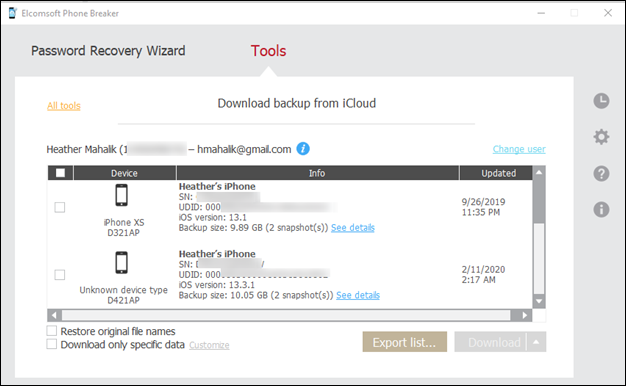Open the history clock icon in sidebar
Screen dimensions: 626x386
pyautogui.click(x=601, y=101)
